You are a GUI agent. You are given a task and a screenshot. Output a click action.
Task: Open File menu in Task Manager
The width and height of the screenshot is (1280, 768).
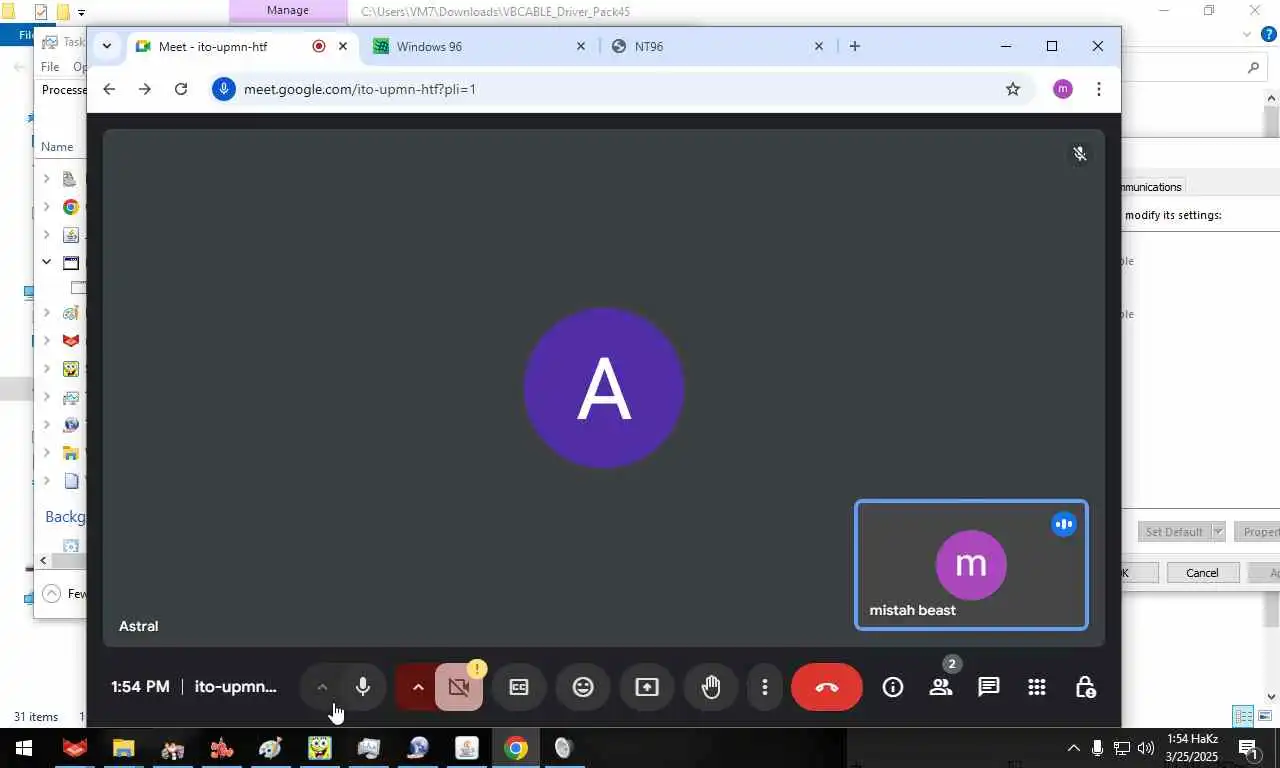tap(50, 67)
